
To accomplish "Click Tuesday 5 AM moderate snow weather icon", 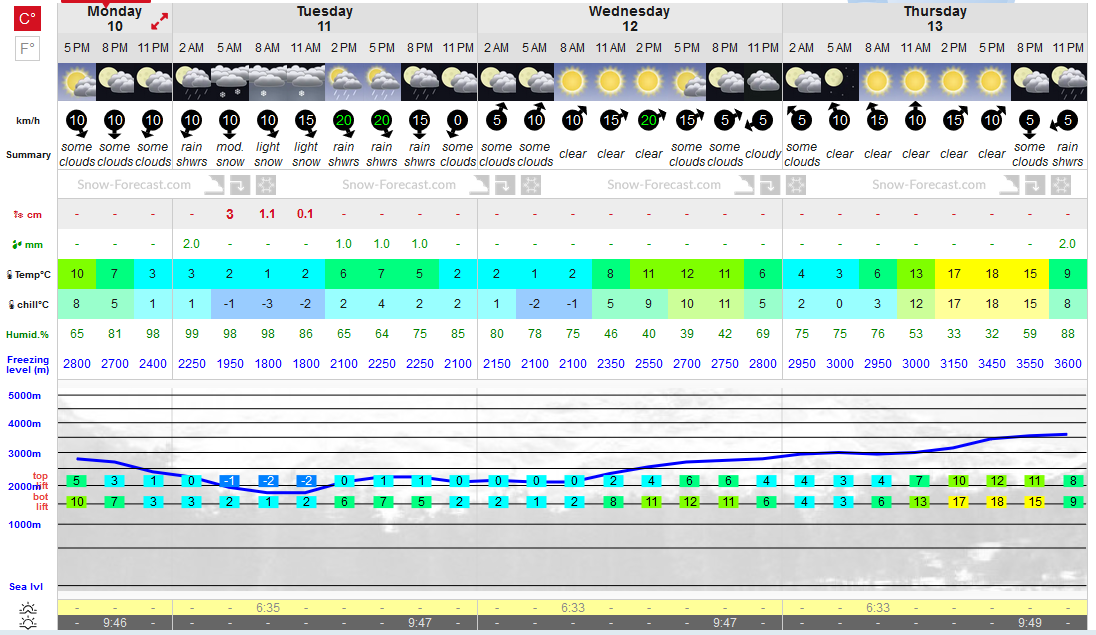I will [229, 82].
